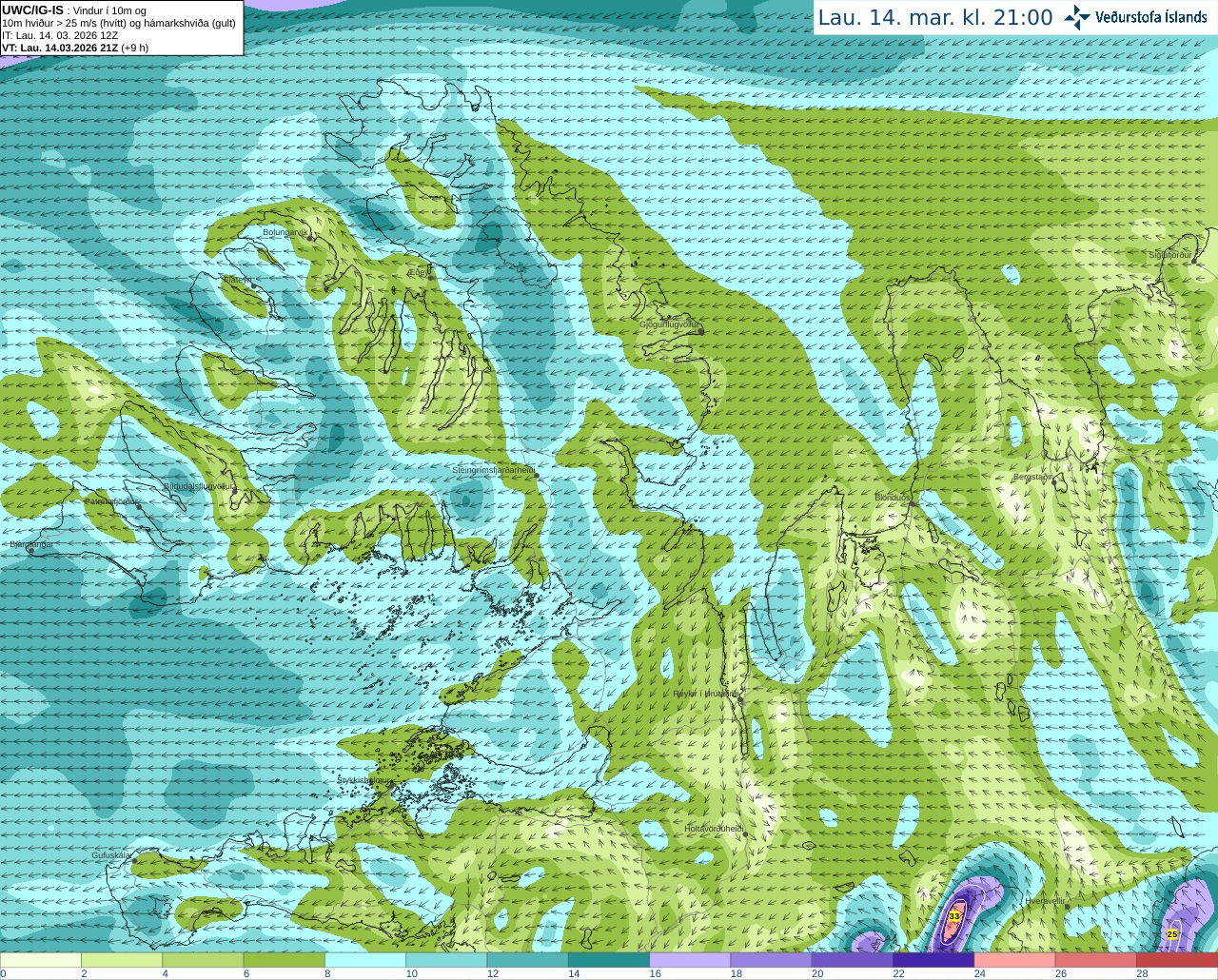
Task: Click the yellow 25 gust marker
Action: pos(1172,934)
